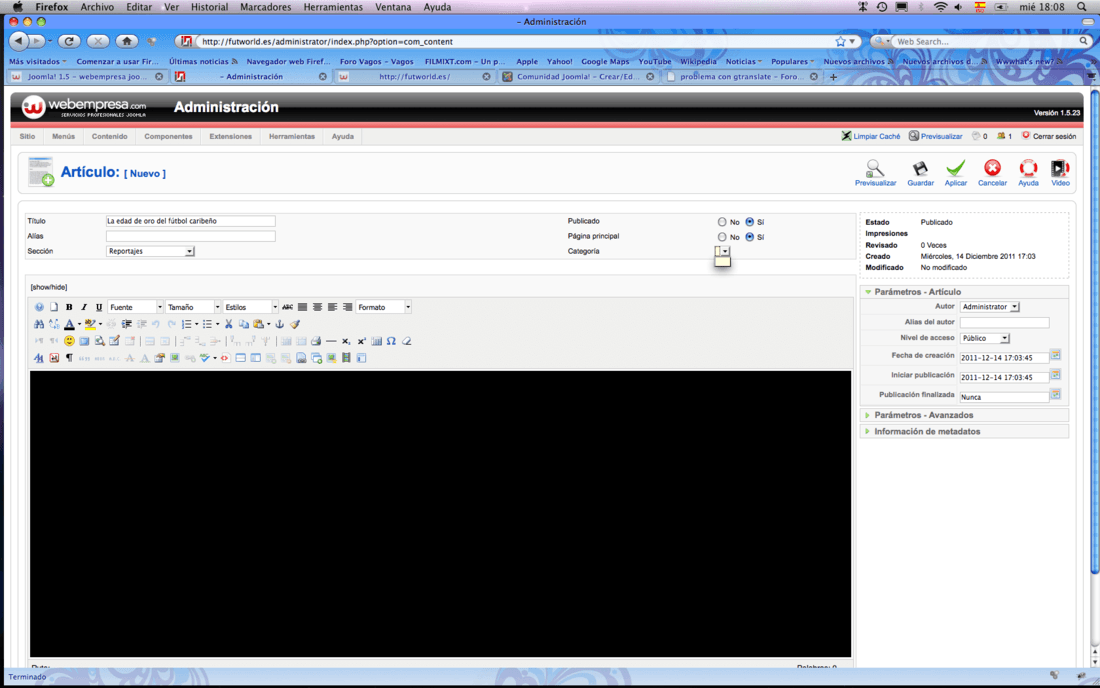Copy selection with the editor copy icon
Image resolution: width=1100 pixels, height=688 pixels.
(243, 324)
